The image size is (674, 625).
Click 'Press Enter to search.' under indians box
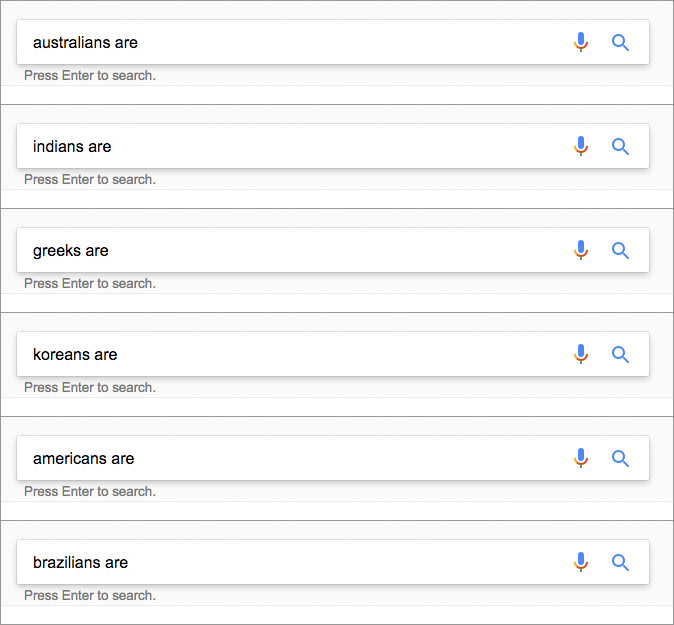tap(90, 179)
